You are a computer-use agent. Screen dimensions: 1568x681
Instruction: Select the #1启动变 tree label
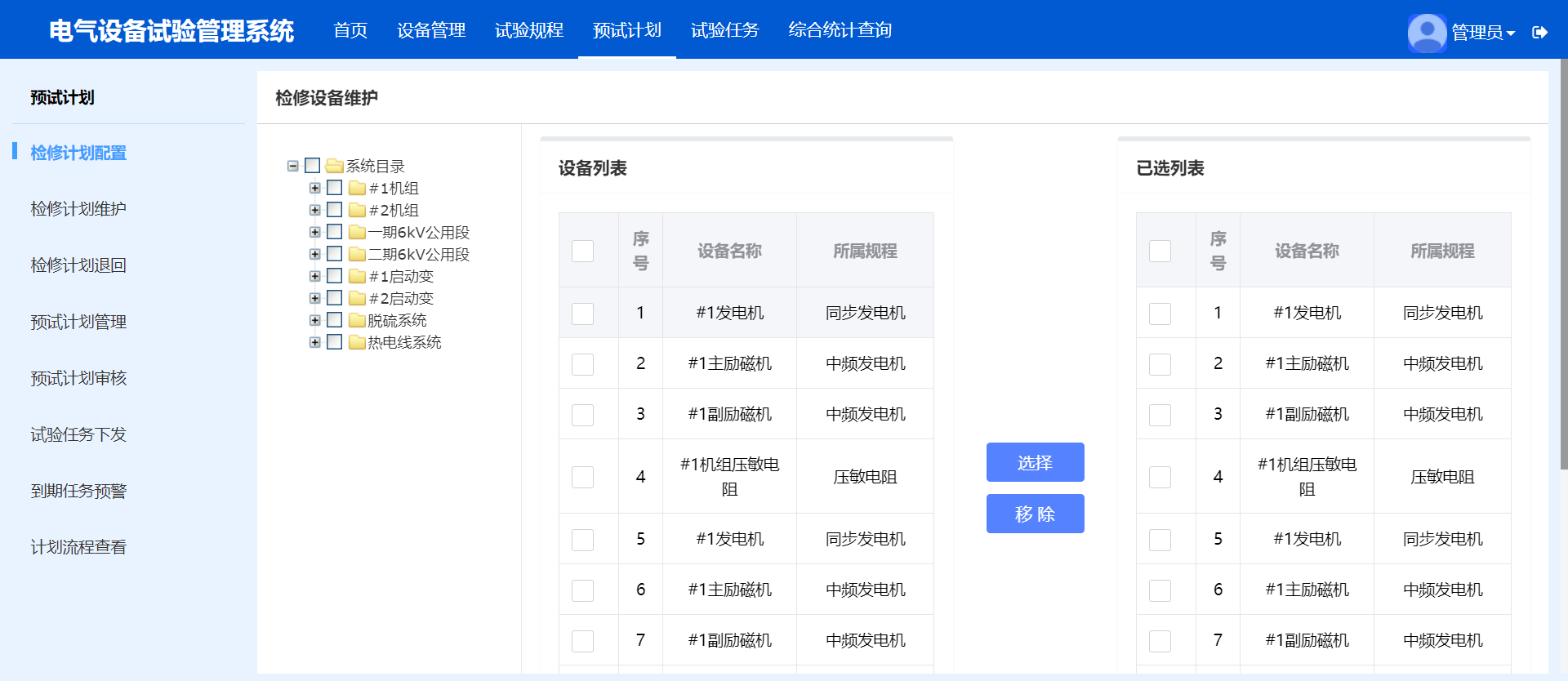(400, 276)
